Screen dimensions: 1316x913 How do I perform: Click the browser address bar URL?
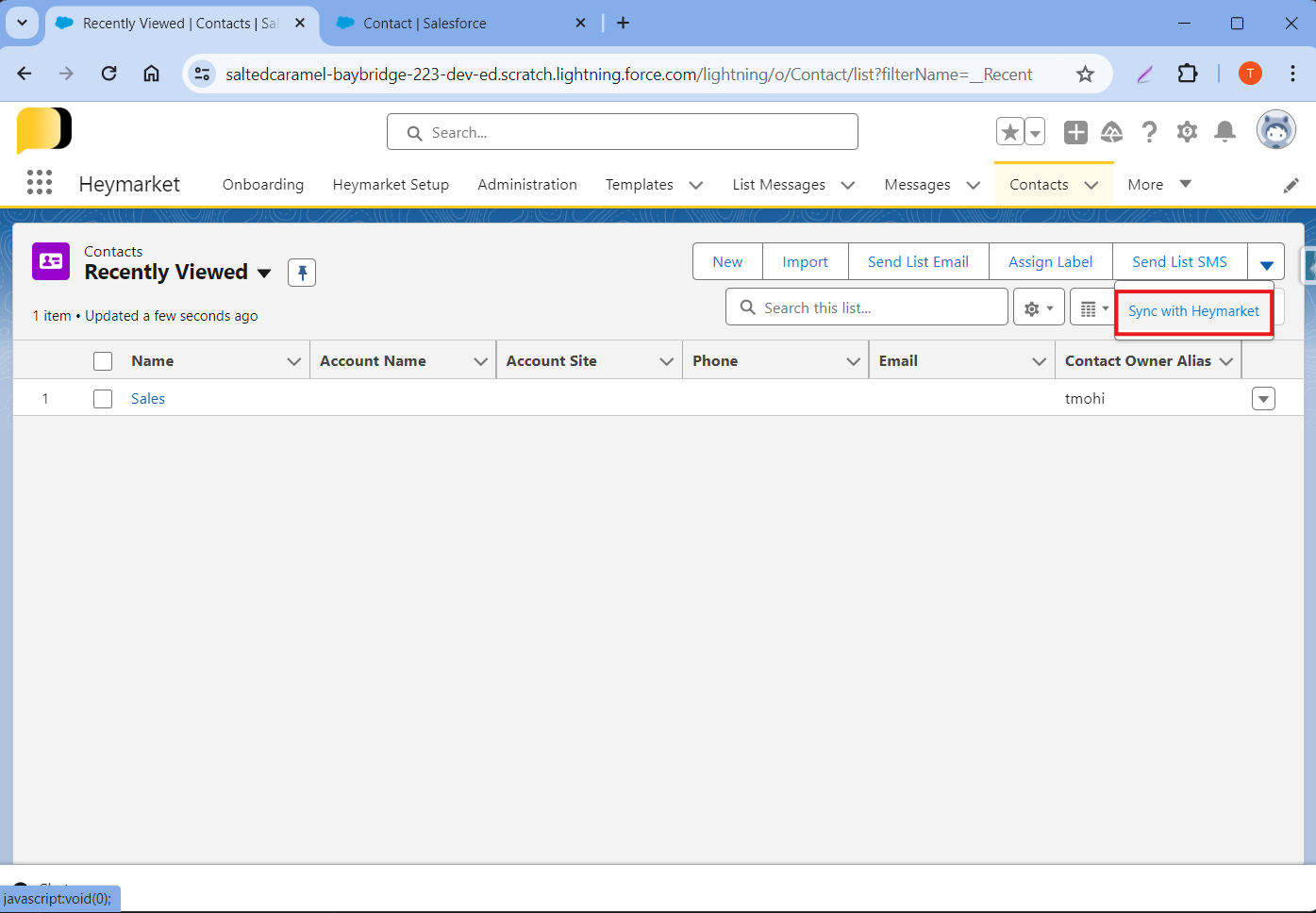click(x=628, y=75)
